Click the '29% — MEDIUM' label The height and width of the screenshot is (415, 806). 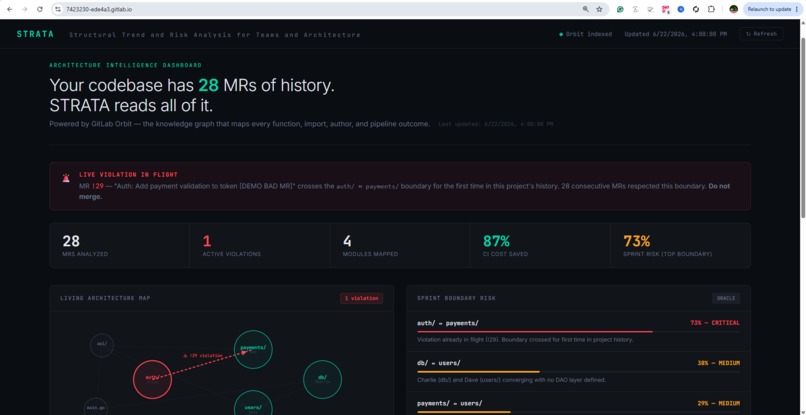719,403
